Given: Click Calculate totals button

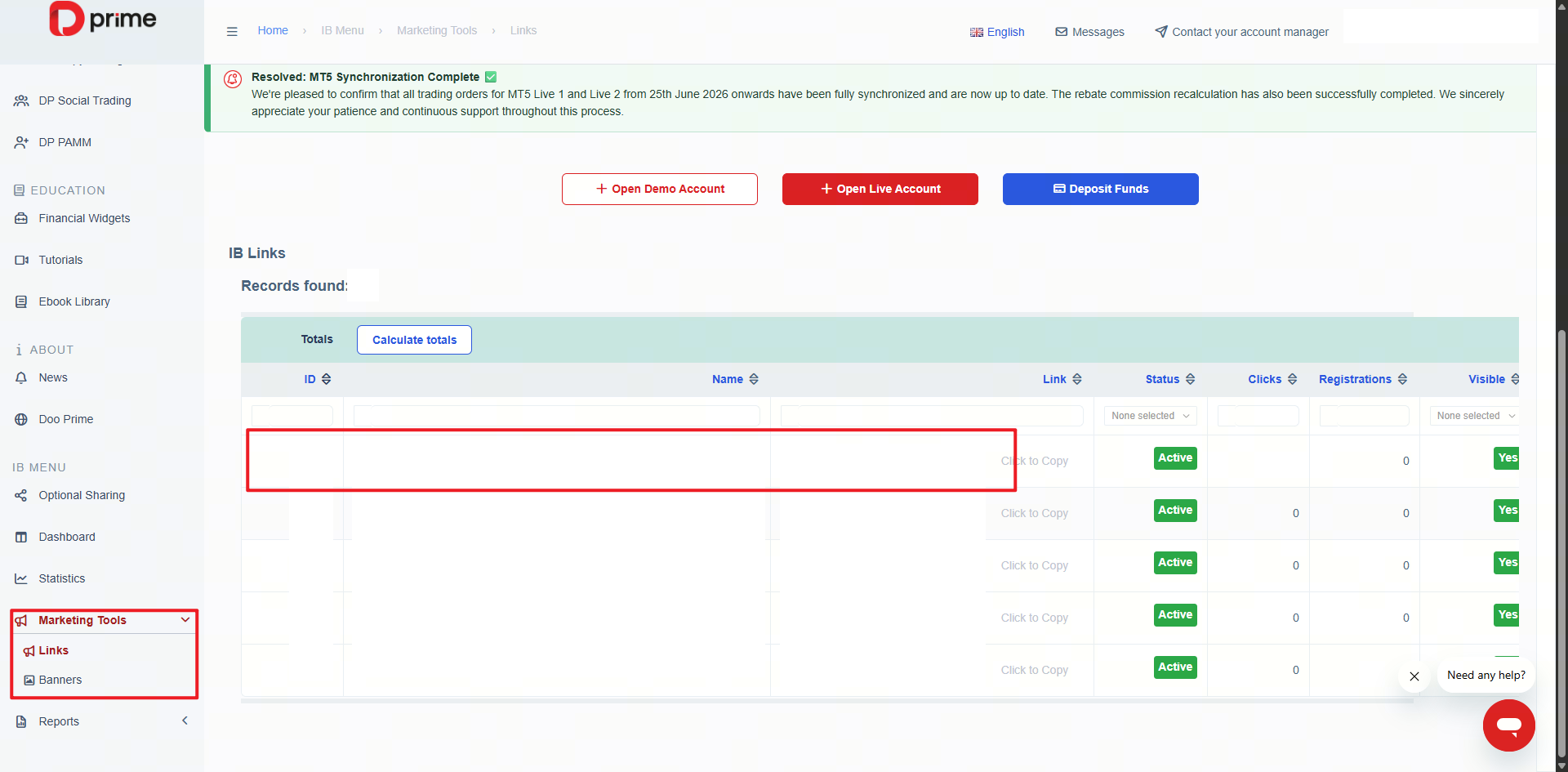Looking at the screenshot, I should [x=414, y=340].
